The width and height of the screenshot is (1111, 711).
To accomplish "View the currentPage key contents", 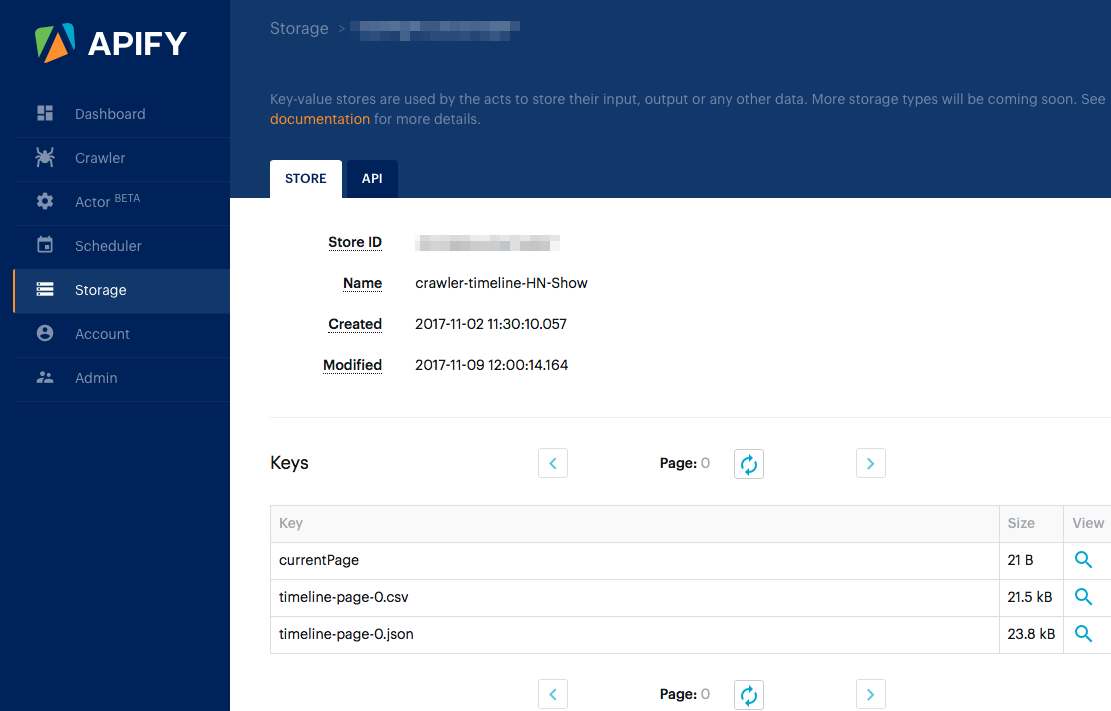I will pos(1084,560).
